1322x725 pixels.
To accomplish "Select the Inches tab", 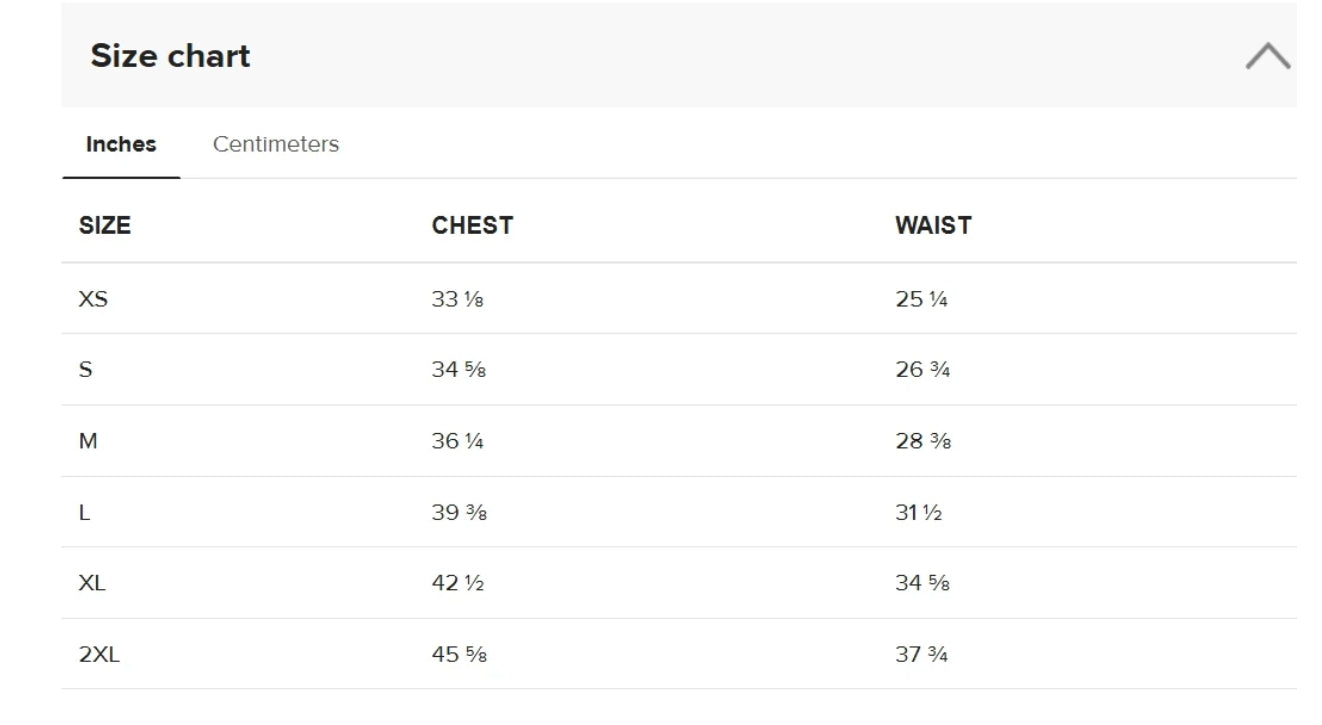I will pos(121,144).
